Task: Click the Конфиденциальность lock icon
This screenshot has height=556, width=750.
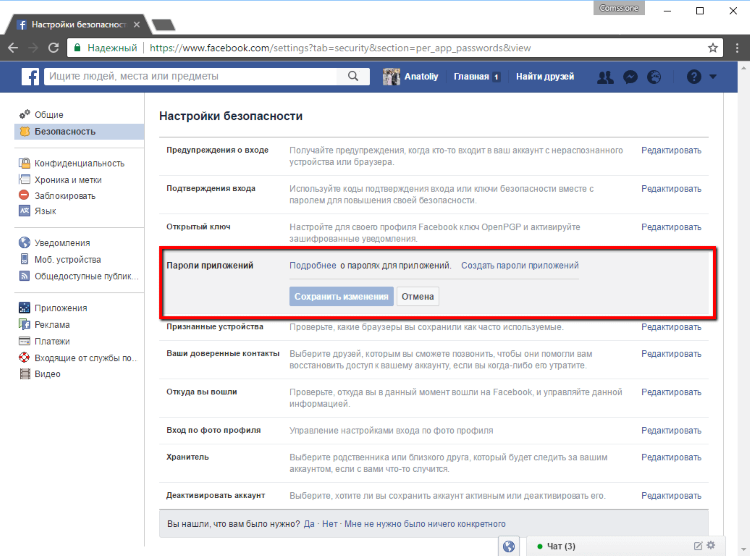Action: (x=24, y=163)
